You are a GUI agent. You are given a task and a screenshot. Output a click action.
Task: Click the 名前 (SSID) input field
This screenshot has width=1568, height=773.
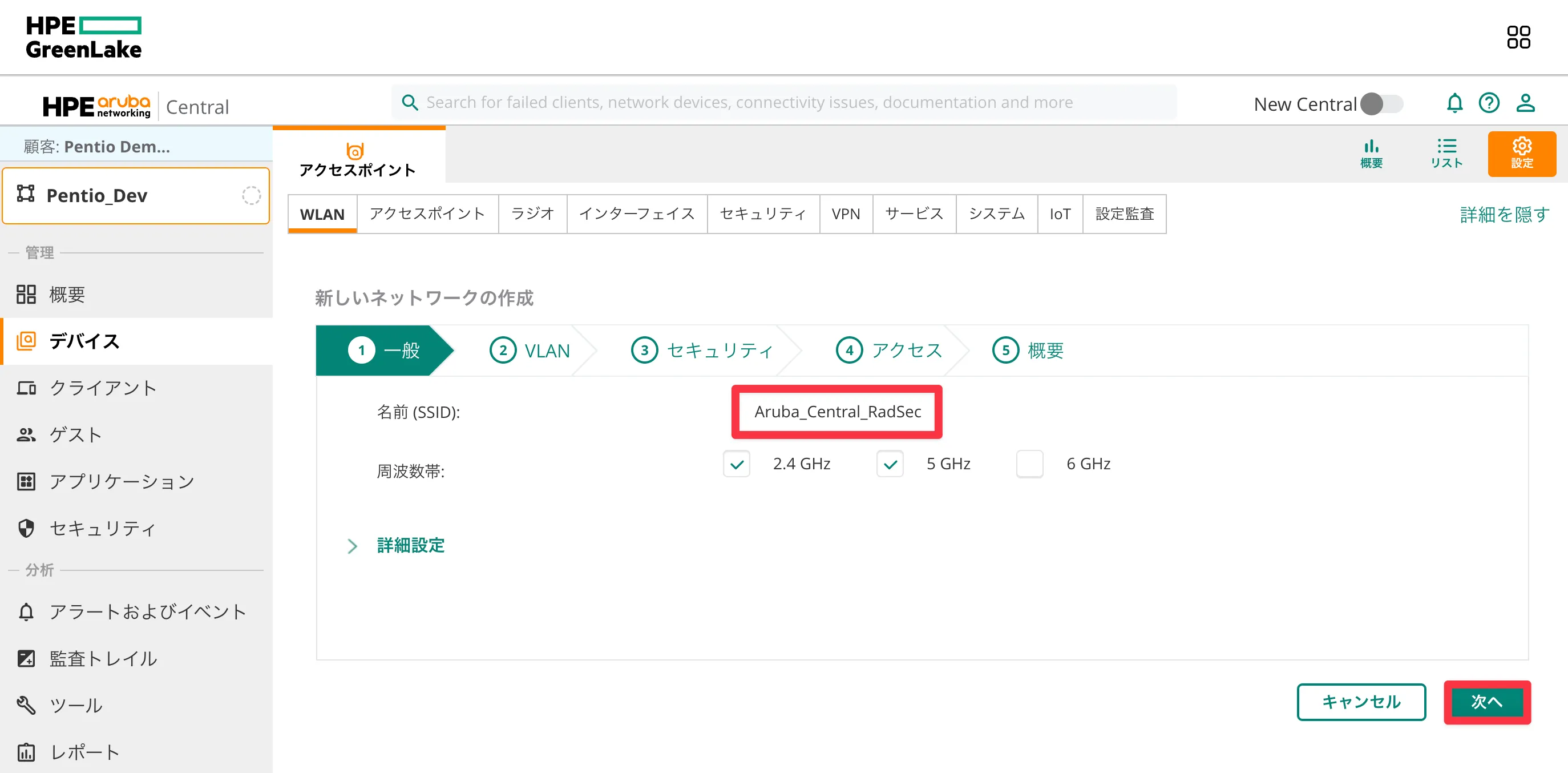tap(836, 412)
